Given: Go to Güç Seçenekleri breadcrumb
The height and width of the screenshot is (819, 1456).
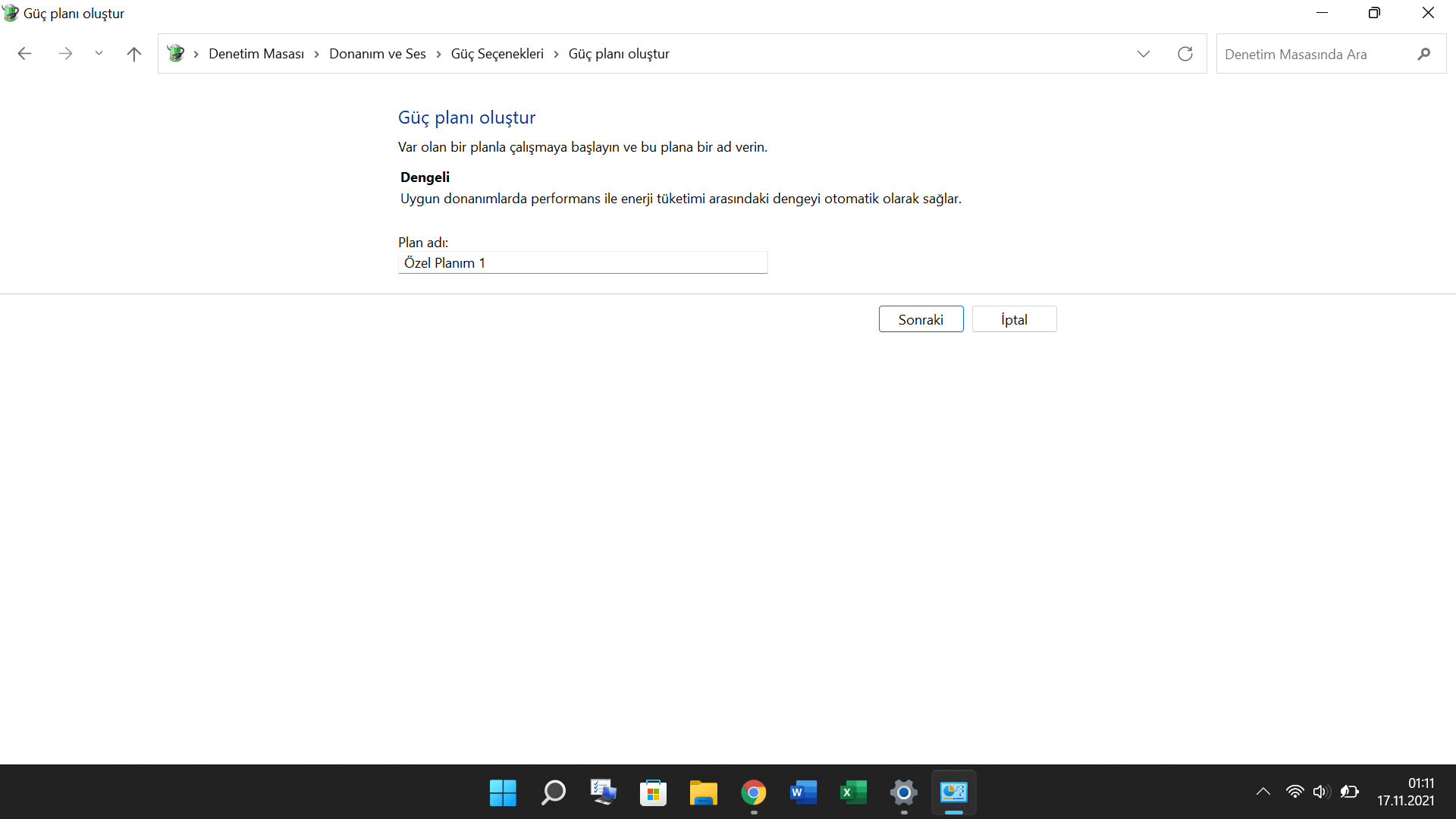Looking at the screenshot, I should pyautogui.click(x=497, y=54).
